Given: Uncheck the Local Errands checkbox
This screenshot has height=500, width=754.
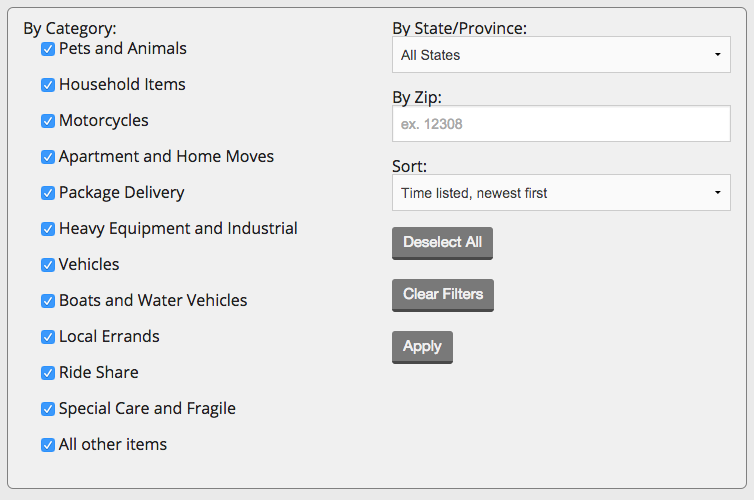Looking at the screenshot, I should [48, 337].
